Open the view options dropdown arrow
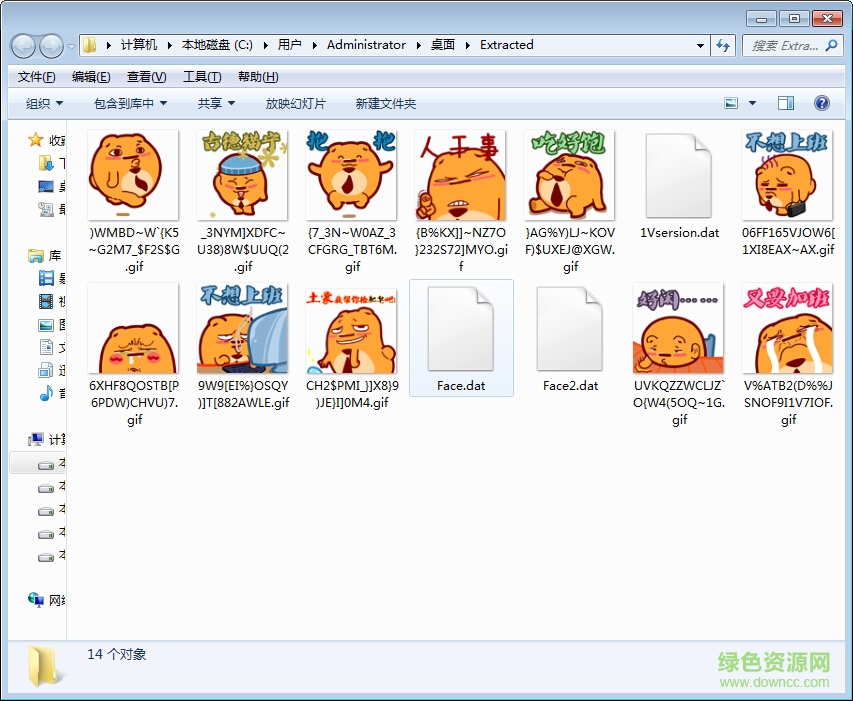853x701 pixels. [x=753, y=103]
